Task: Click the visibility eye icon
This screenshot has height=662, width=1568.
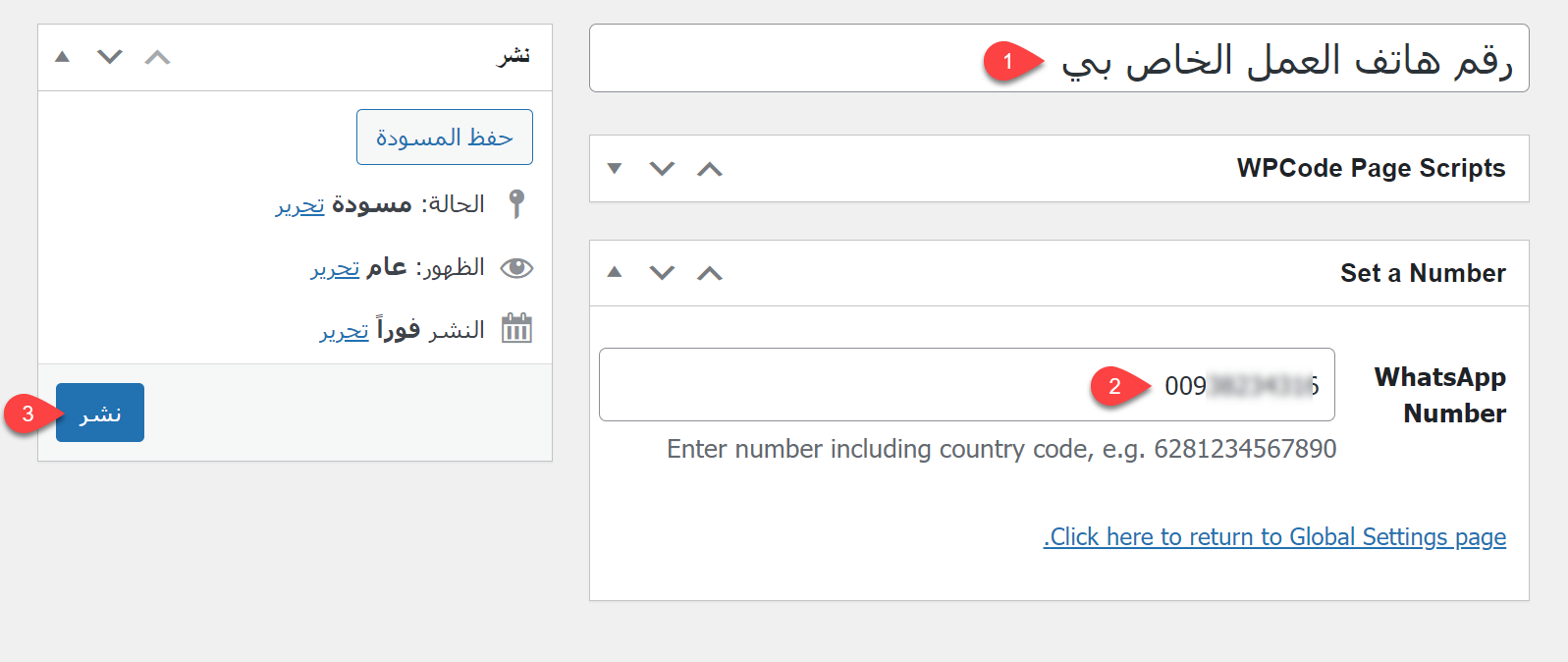Action: pos(516,268)
